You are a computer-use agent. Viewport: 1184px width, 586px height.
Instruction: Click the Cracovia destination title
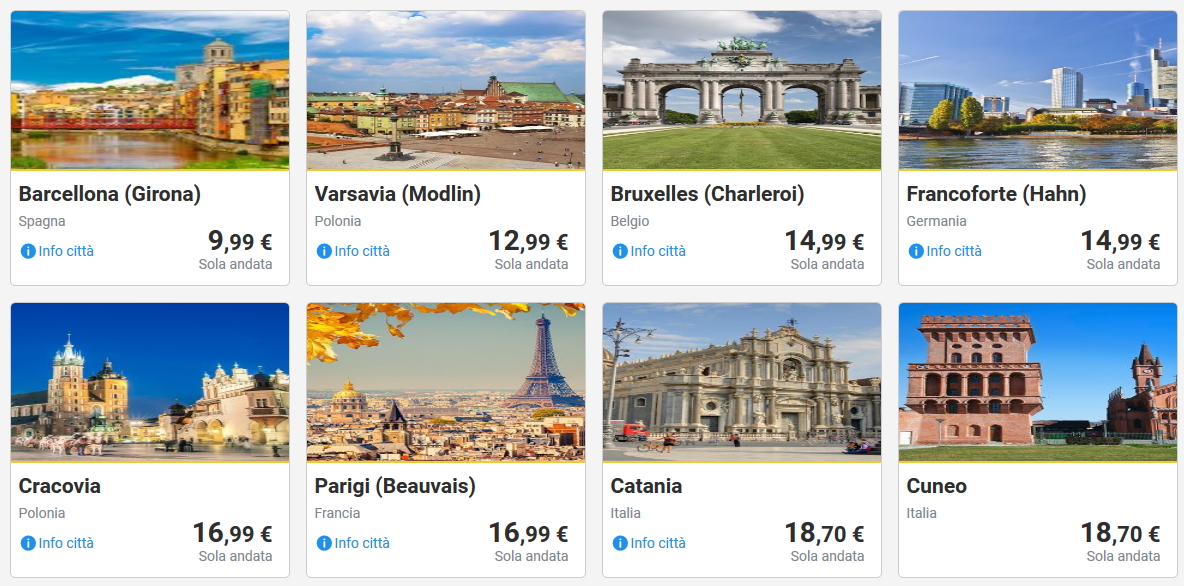click(60, 486)
